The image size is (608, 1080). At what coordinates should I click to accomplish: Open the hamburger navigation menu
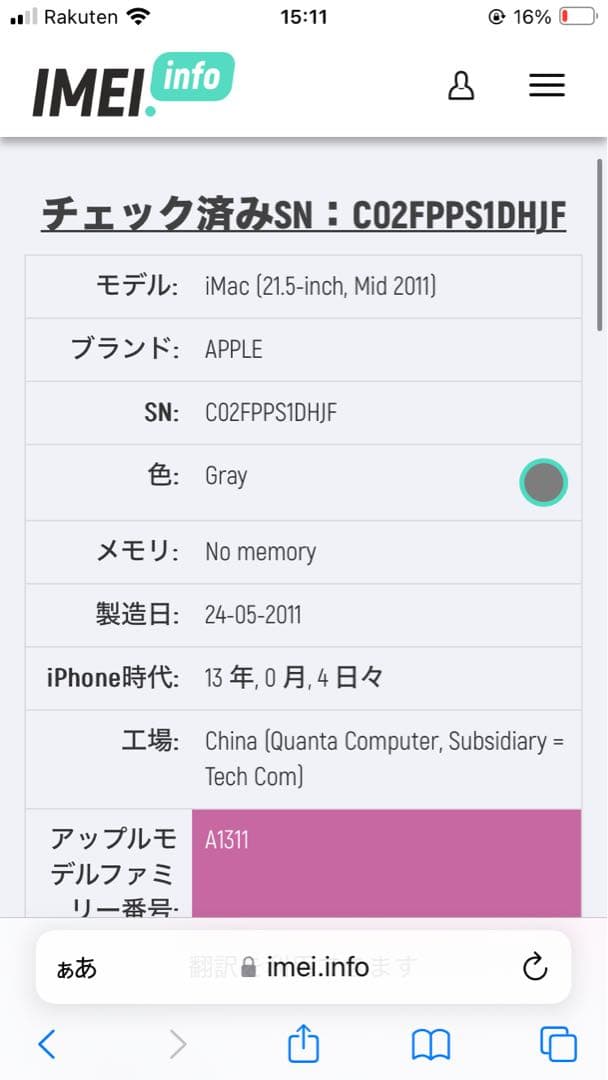click(547, 86)
